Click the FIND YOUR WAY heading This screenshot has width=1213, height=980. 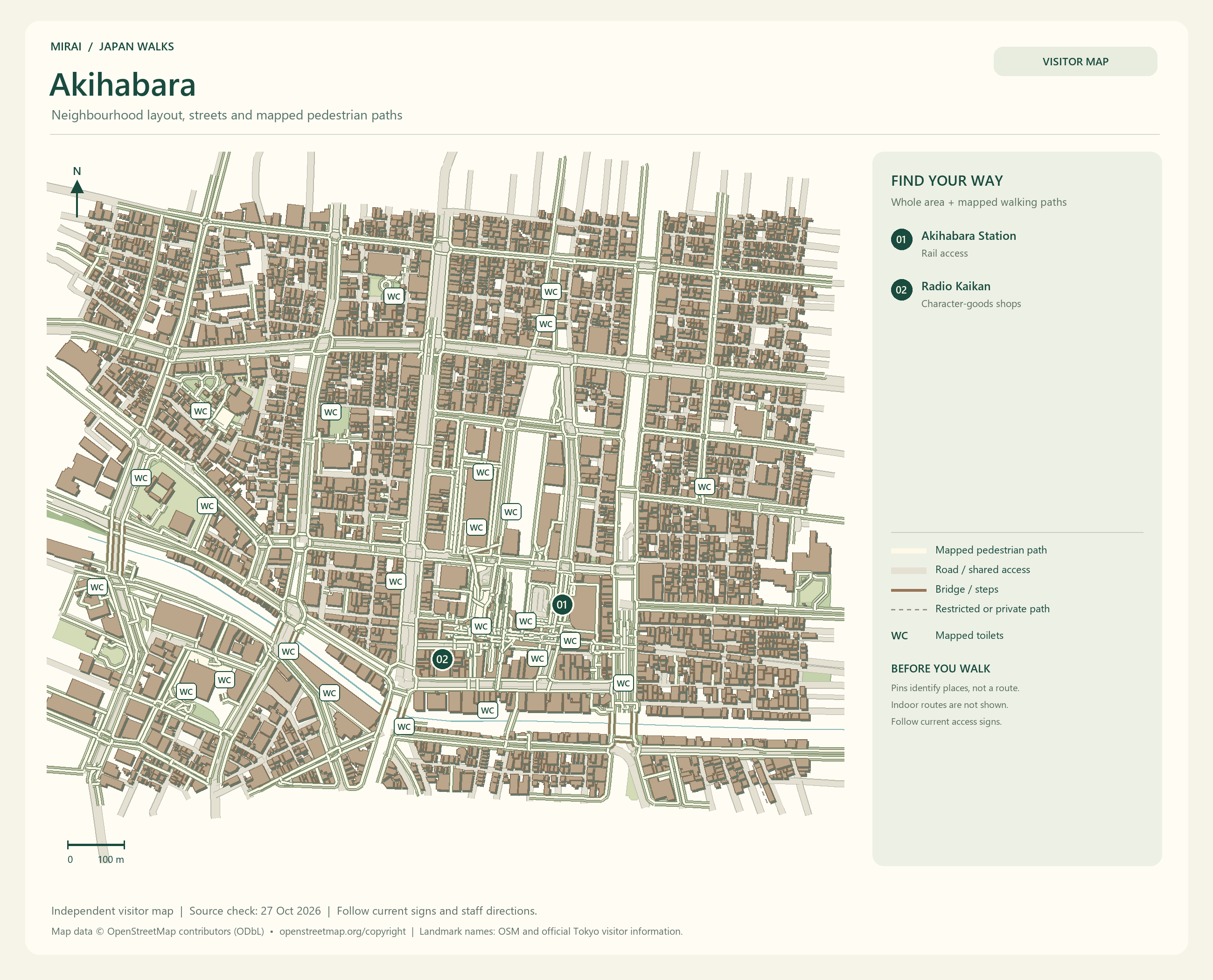coord(947,181)
